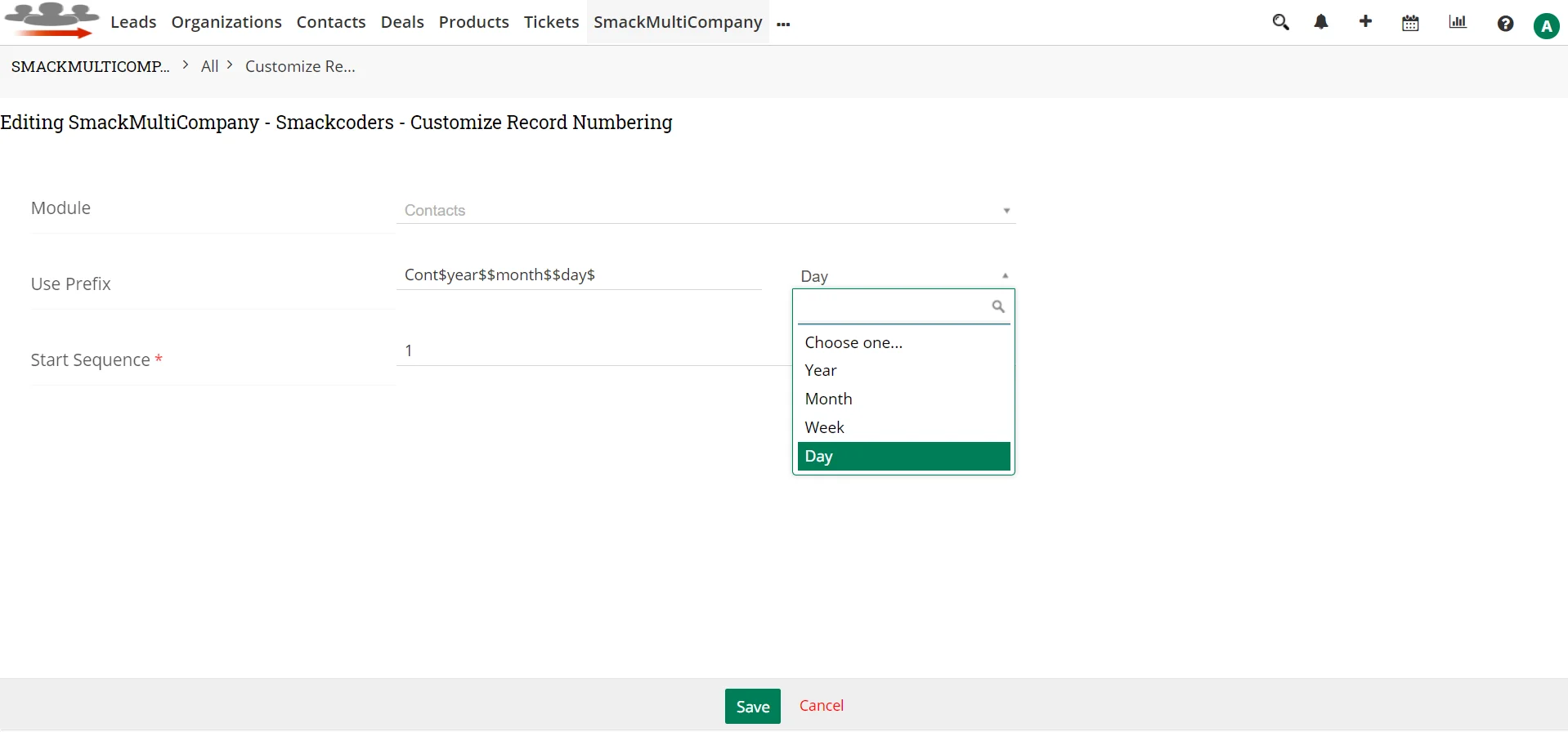Open the calendar icon
The height and width of the screenshot is (732, 1568).
pos(1410,23)
